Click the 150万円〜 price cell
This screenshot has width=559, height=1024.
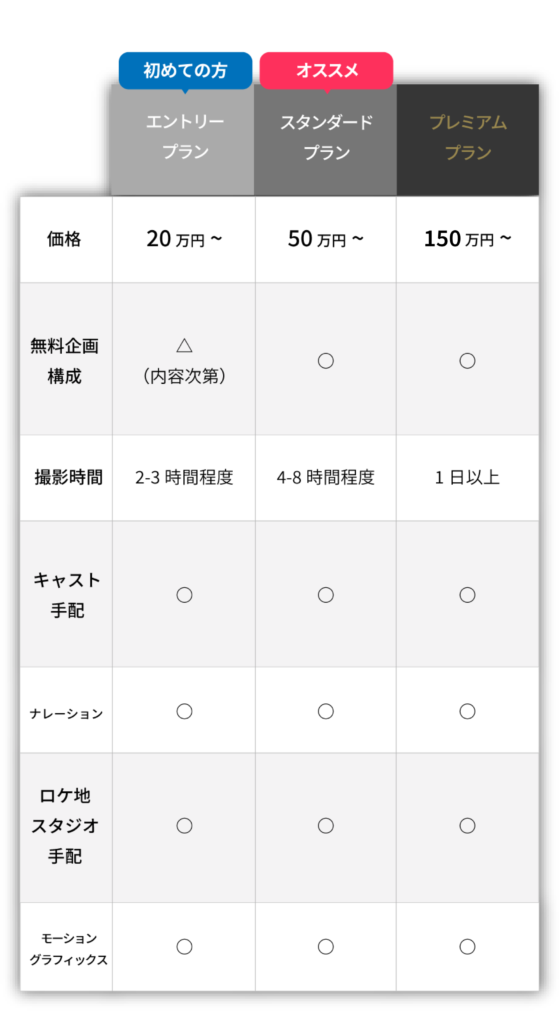468,240
